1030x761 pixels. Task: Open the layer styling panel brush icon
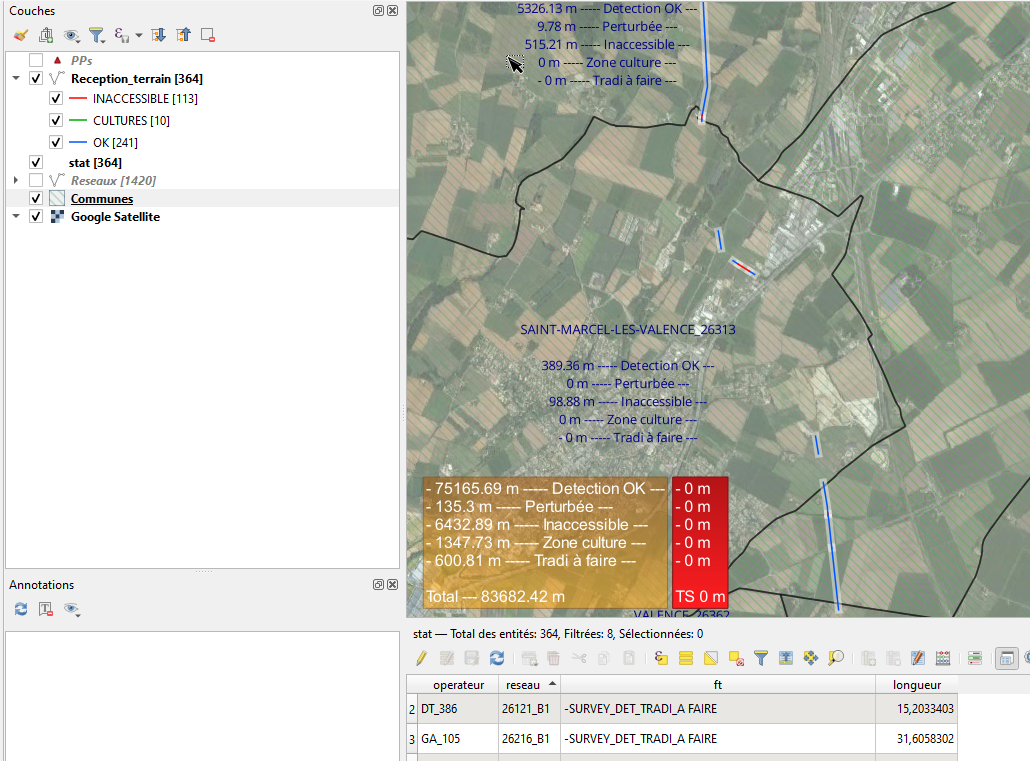20,35
